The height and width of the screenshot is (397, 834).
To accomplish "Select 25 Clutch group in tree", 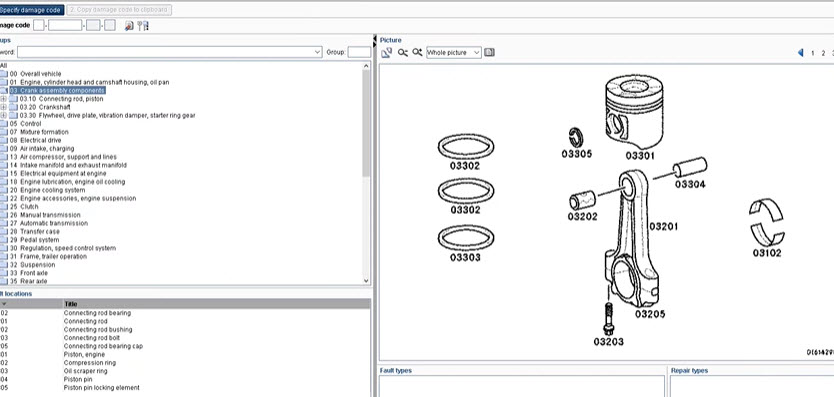I will (x=29, y=206).
